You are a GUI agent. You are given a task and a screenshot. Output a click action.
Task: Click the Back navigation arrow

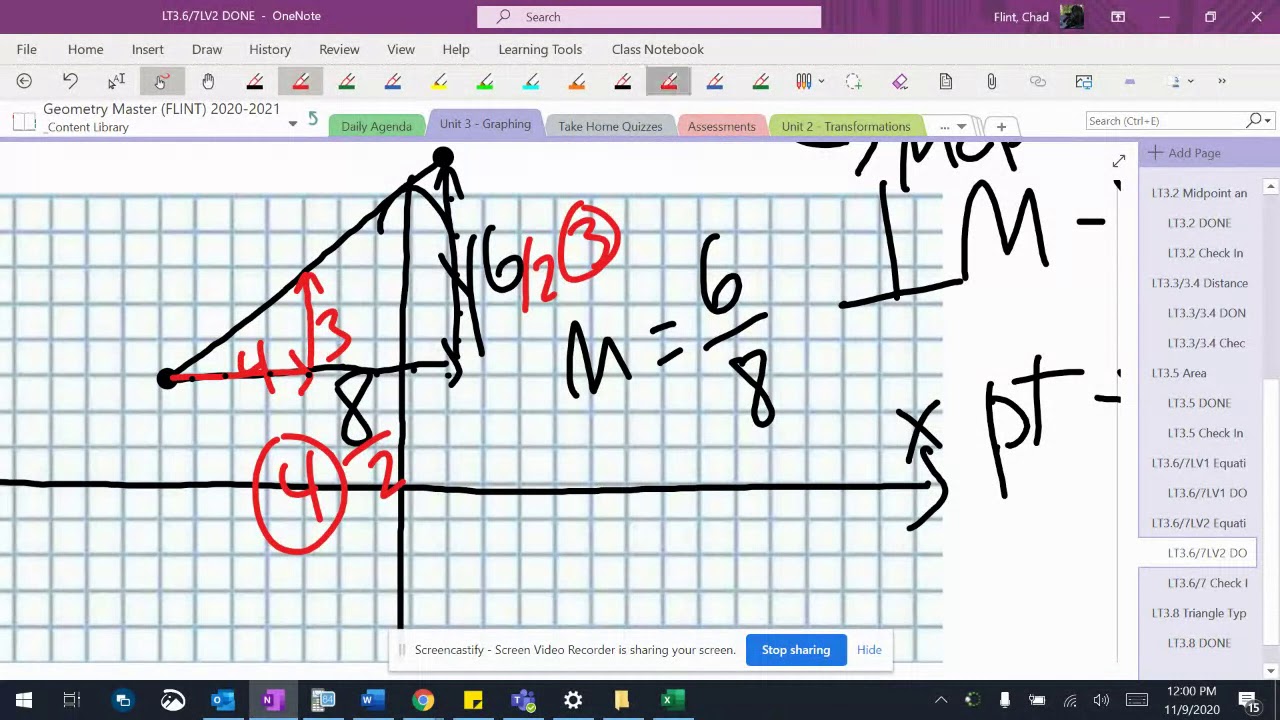click(24, 81)
